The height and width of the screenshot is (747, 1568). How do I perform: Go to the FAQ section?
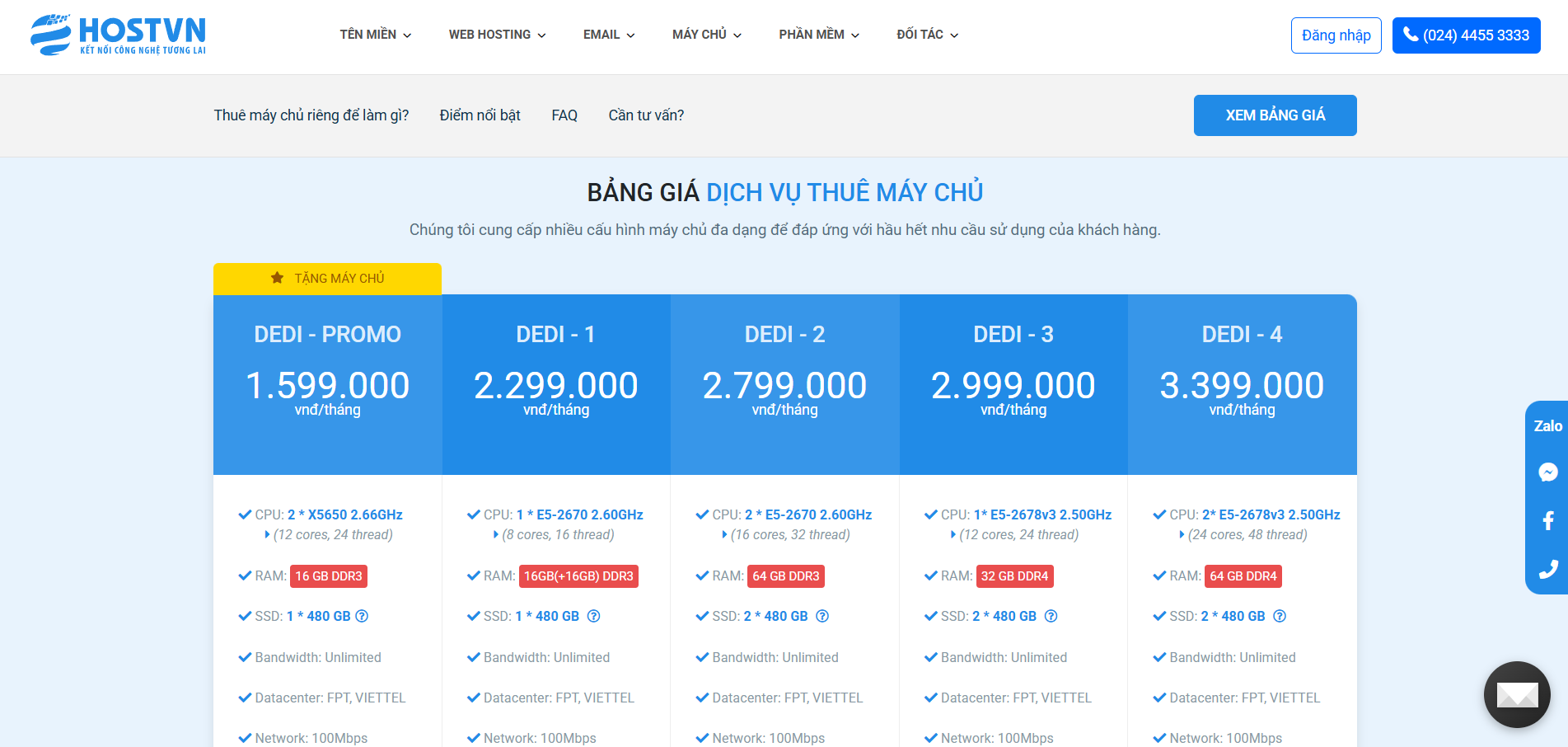564,115
